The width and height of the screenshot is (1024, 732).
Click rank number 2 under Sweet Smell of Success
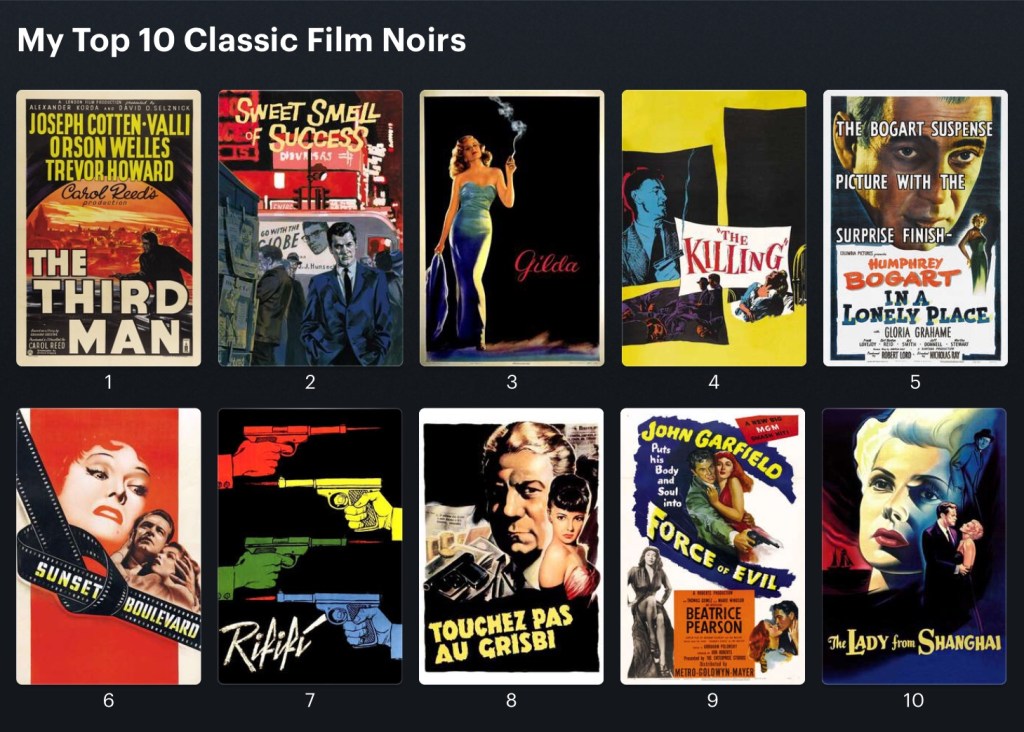(310, 382)
